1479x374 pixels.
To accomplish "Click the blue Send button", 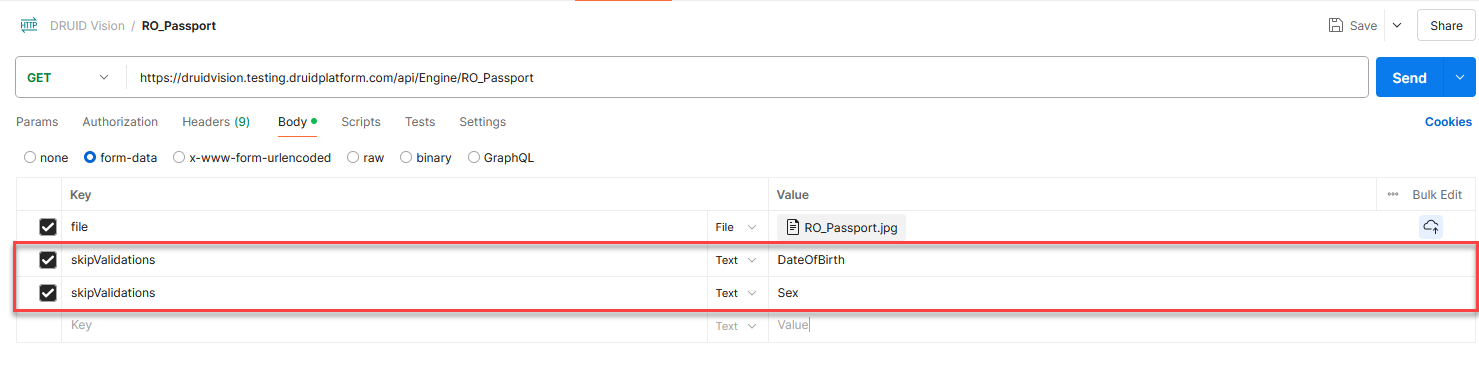I will (1410, 77).
